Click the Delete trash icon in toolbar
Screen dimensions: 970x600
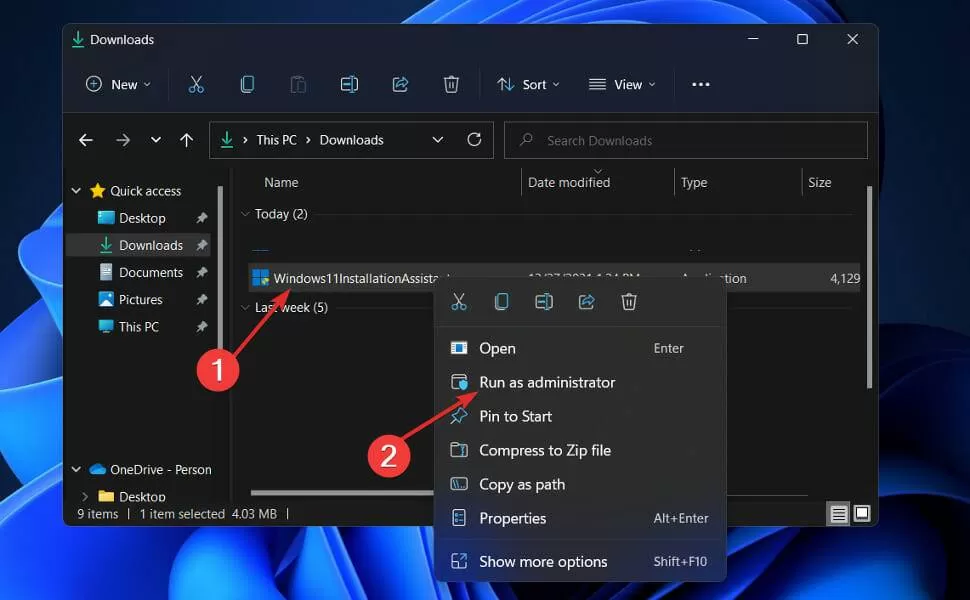pos(451,84)
